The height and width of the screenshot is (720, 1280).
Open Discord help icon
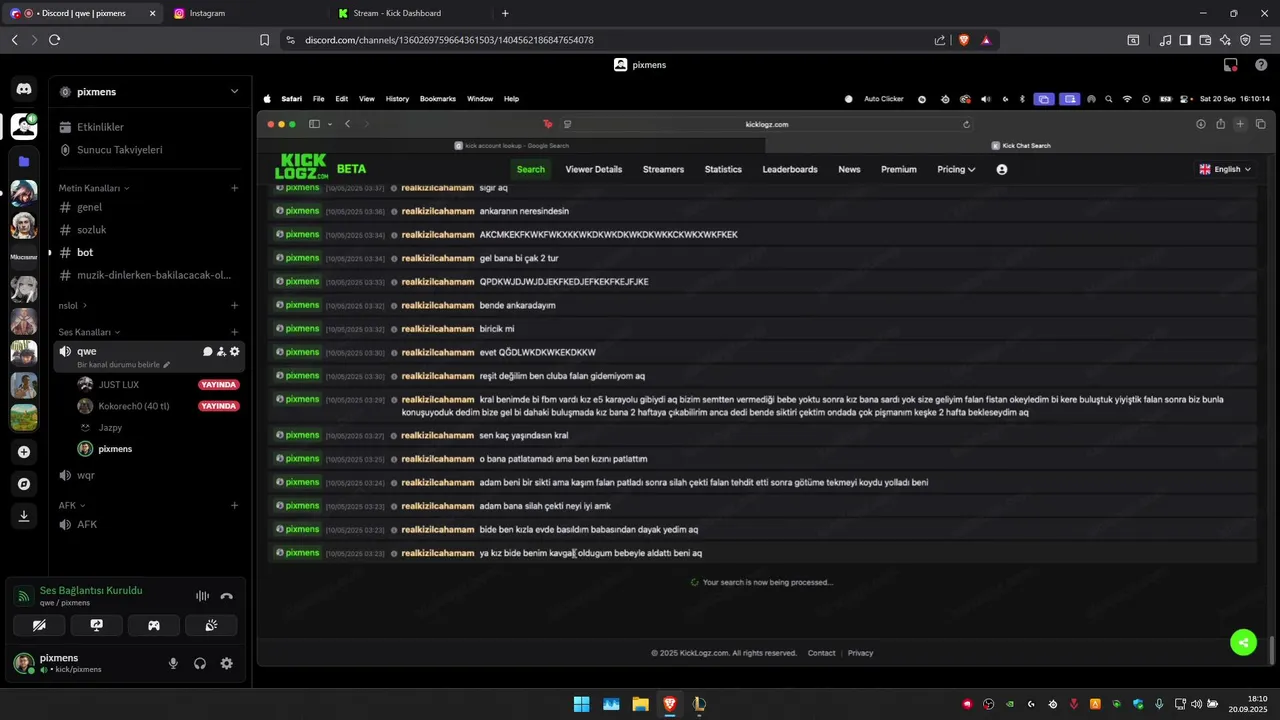coord(1261,65)
